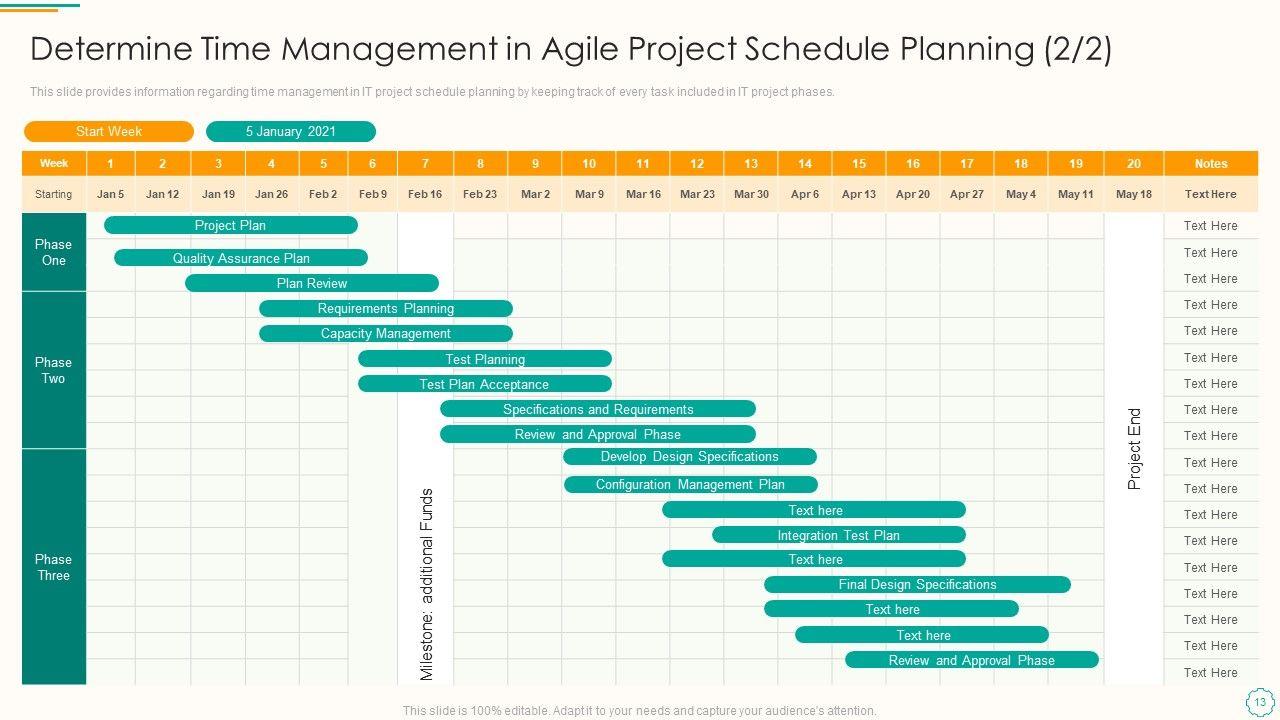Select the Integration Test Plan bar
The height and width of the screenshot is (720, 1280).
[x=838, y=535]
